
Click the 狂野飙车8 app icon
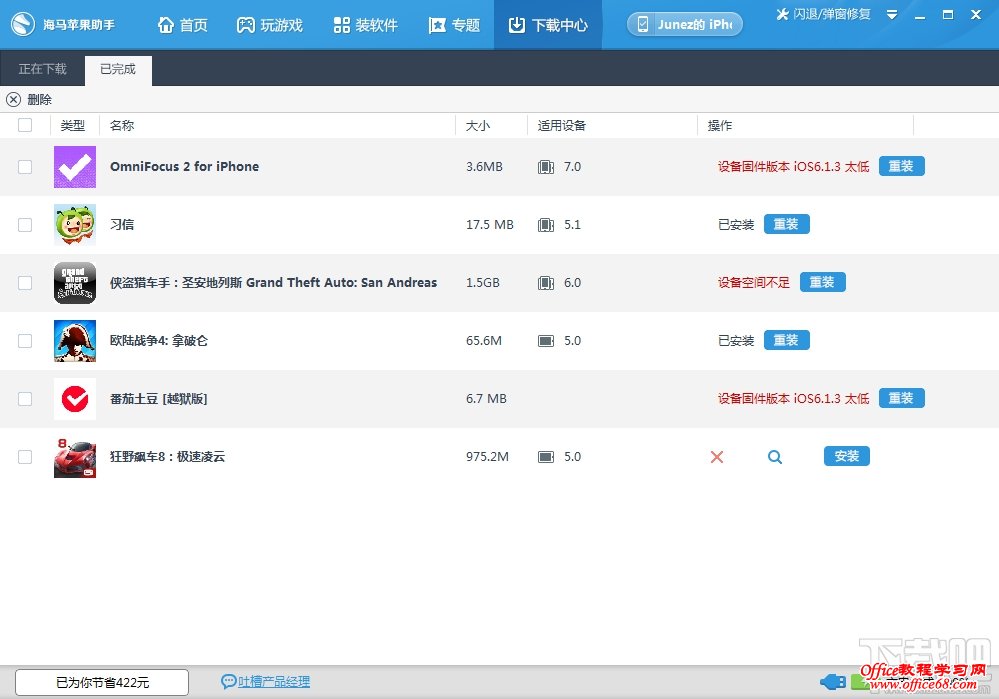pos(75,457)
